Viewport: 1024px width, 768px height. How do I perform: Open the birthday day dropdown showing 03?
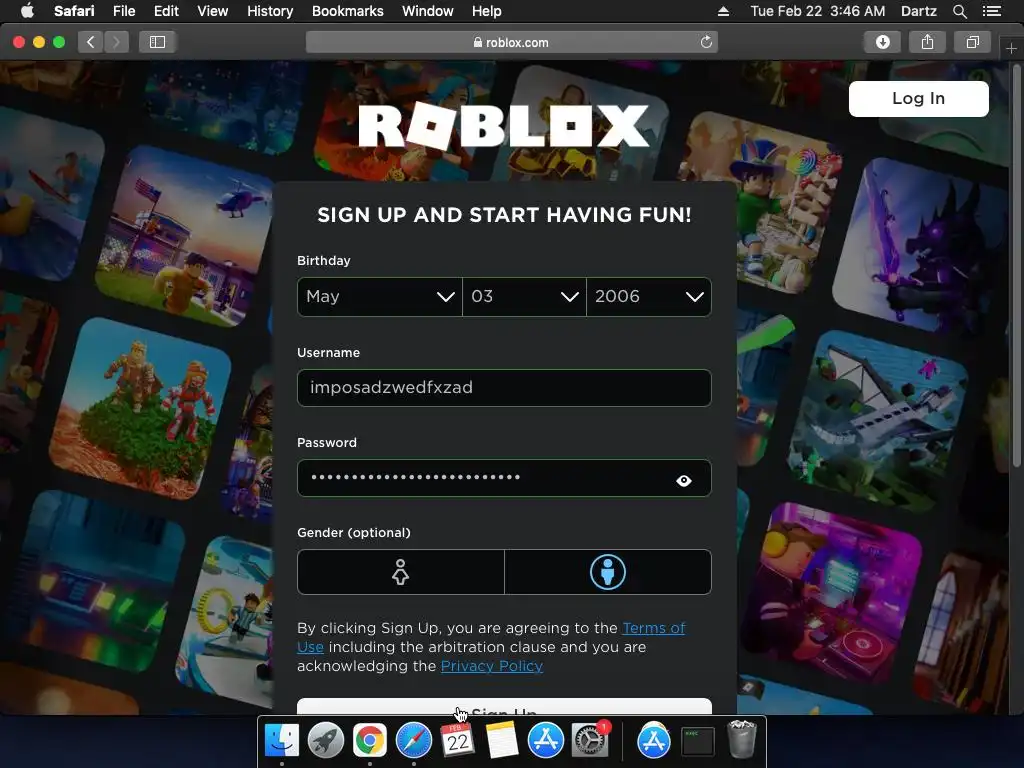click(524, 296)
